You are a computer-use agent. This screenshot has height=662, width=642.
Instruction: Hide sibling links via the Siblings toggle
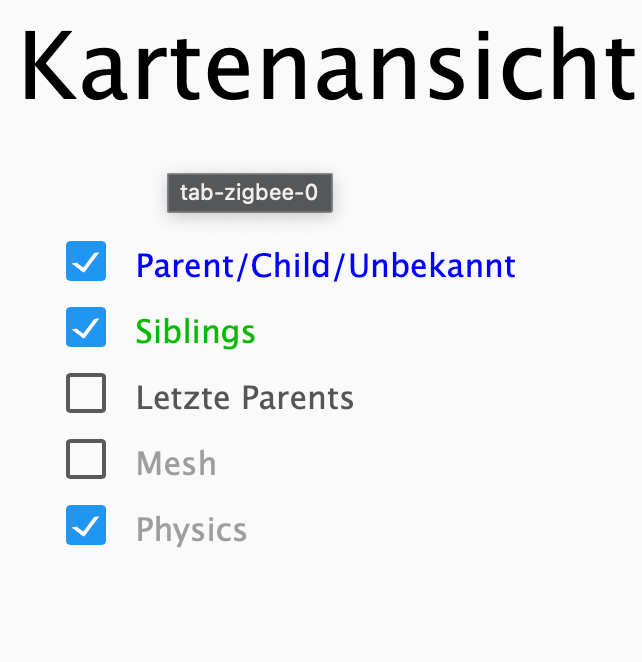pos(86,328)
